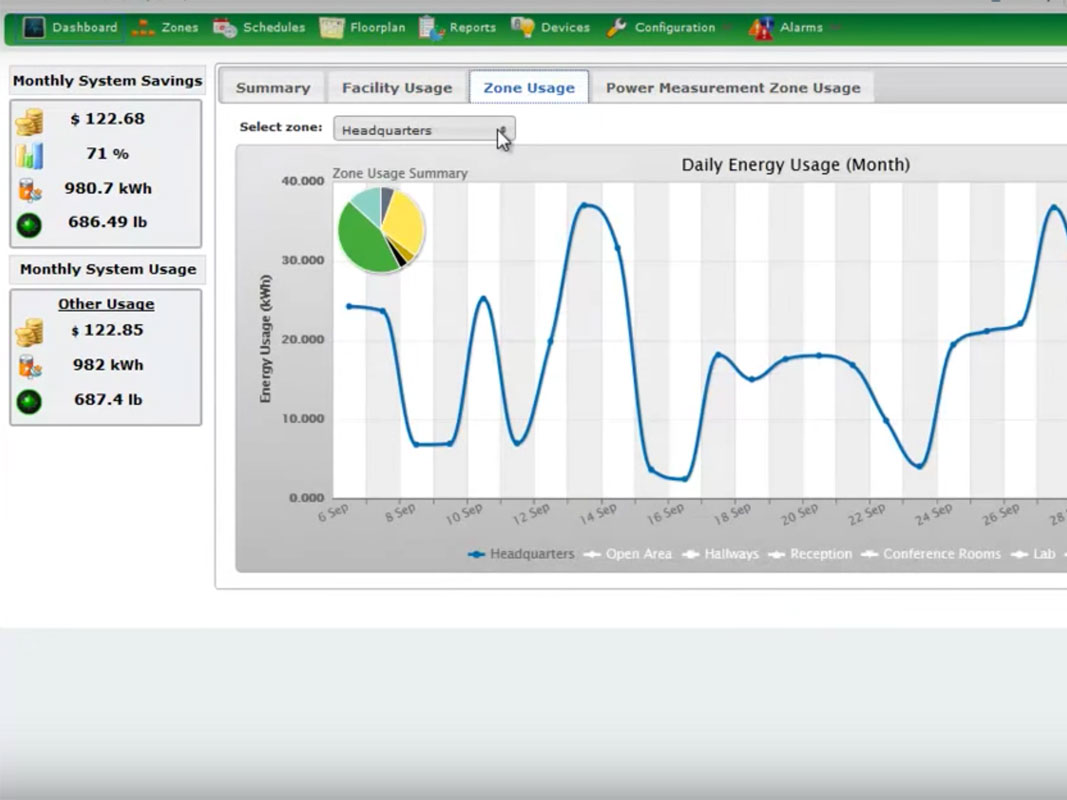Open Power Measurement Zone Usage tab
Image resolution: width=1067 pixels, height=800 pixels.
click(x=732, y=88)
